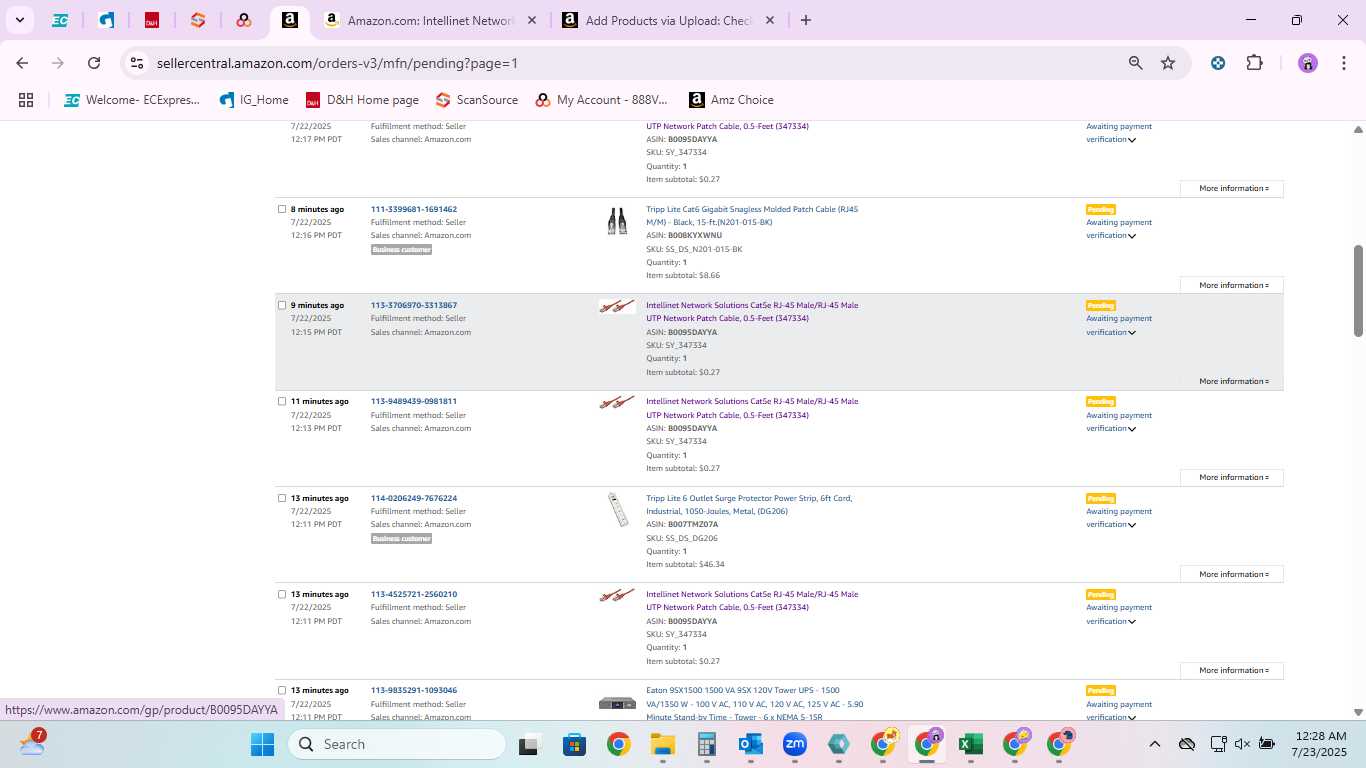Image resolution: width=1366 pixels, height=768 pixels.
Task: Open the Welcome- ECExpres bookmark
Action: click(132, 100)
